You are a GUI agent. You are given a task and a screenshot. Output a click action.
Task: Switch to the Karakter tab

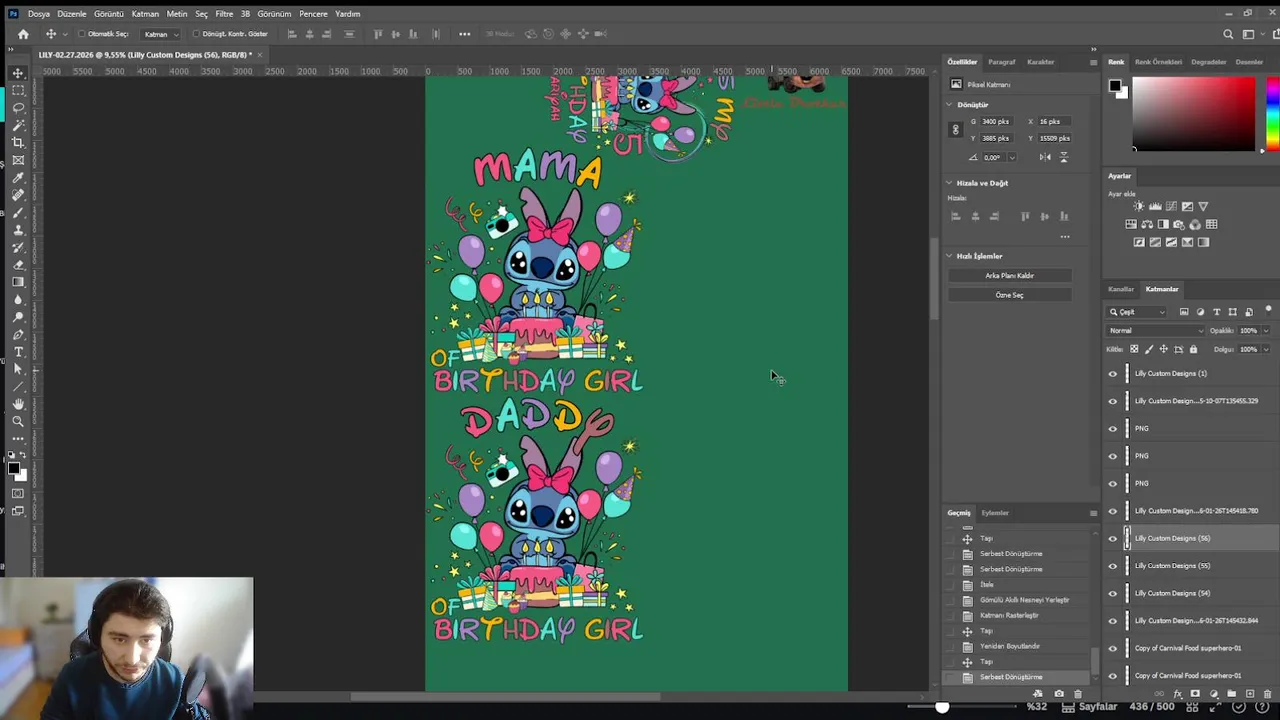click(x=1040, y=62)
